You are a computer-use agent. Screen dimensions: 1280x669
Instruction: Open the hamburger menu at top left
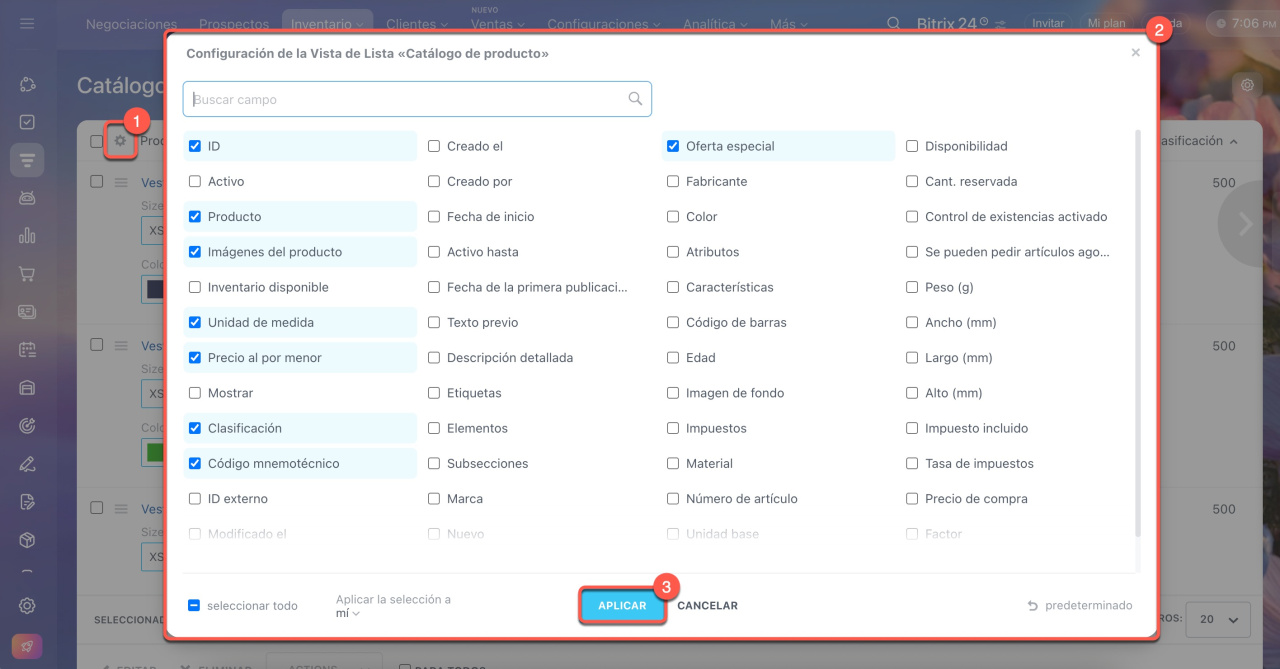27,23
